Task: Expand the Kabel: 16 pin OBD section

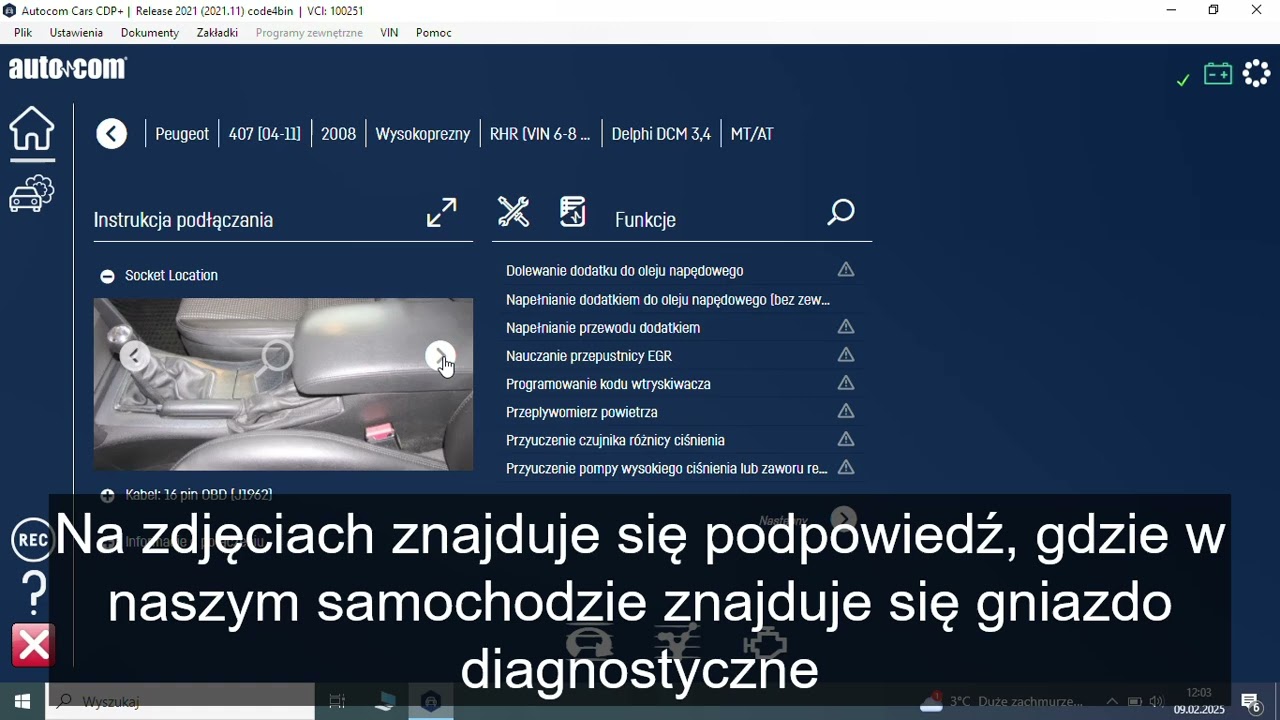Action: [x=107, y=495]
